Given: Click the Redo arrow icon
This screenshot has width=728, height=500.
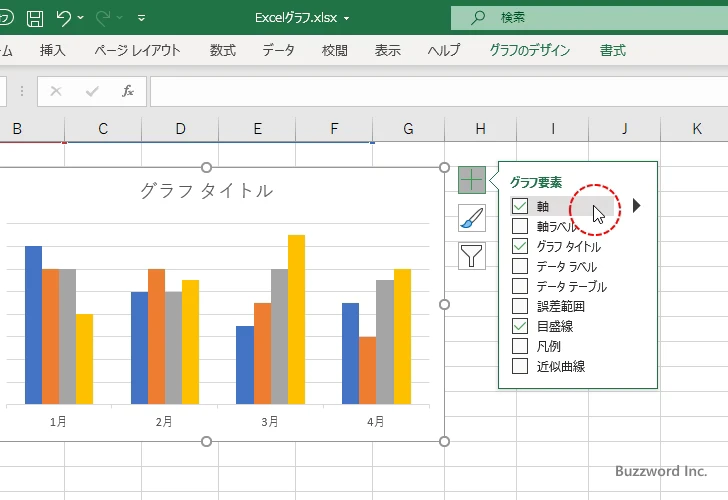Looking at the screenshot, I should [x=103, y=18].
